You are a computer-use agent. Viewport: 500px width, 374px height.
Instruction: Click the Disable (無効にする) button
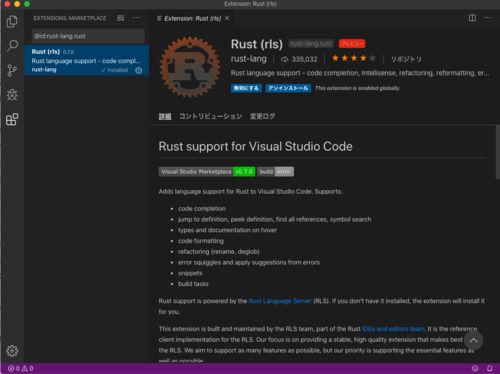[246, 88]
